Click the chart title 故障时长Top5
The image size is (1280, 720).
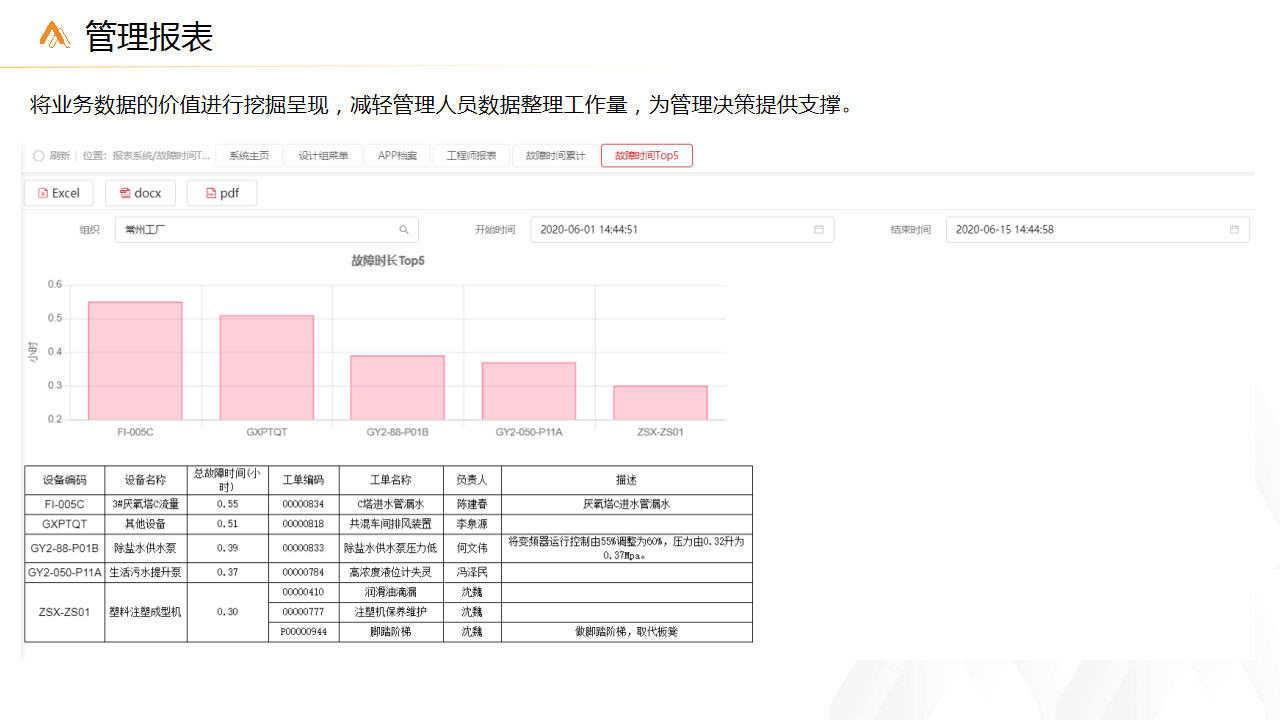point(388,261)
